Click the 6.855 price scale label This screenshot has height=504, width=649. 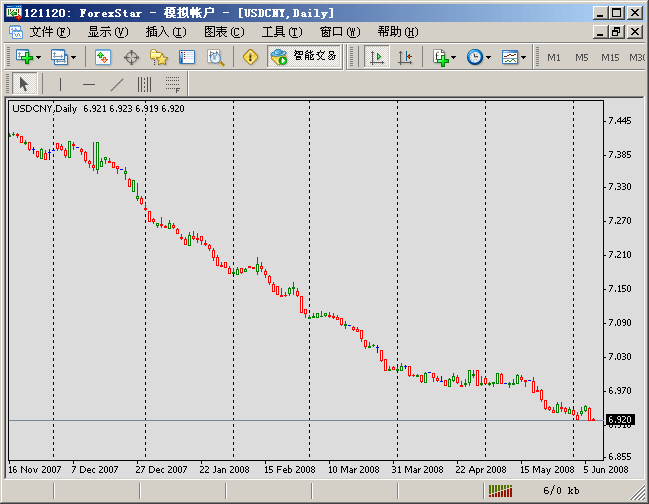[x=620, y=457]
